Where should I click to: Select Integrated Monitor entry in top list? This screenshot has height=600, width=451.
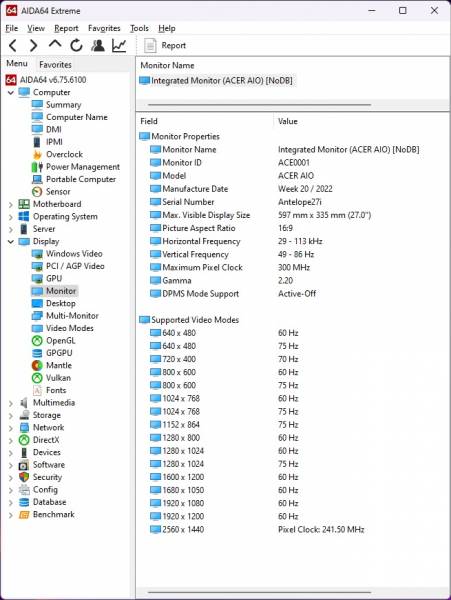tap(217, 81)
